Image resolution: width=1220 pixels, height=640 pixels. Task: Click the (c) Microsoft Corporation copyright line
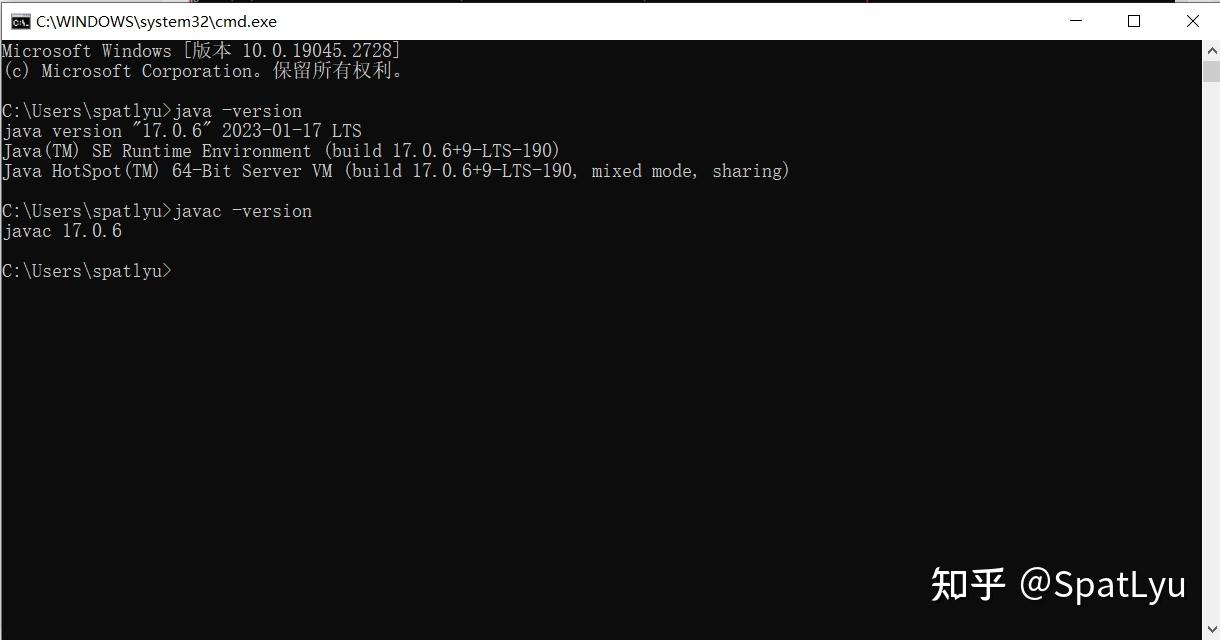[203, 71]
